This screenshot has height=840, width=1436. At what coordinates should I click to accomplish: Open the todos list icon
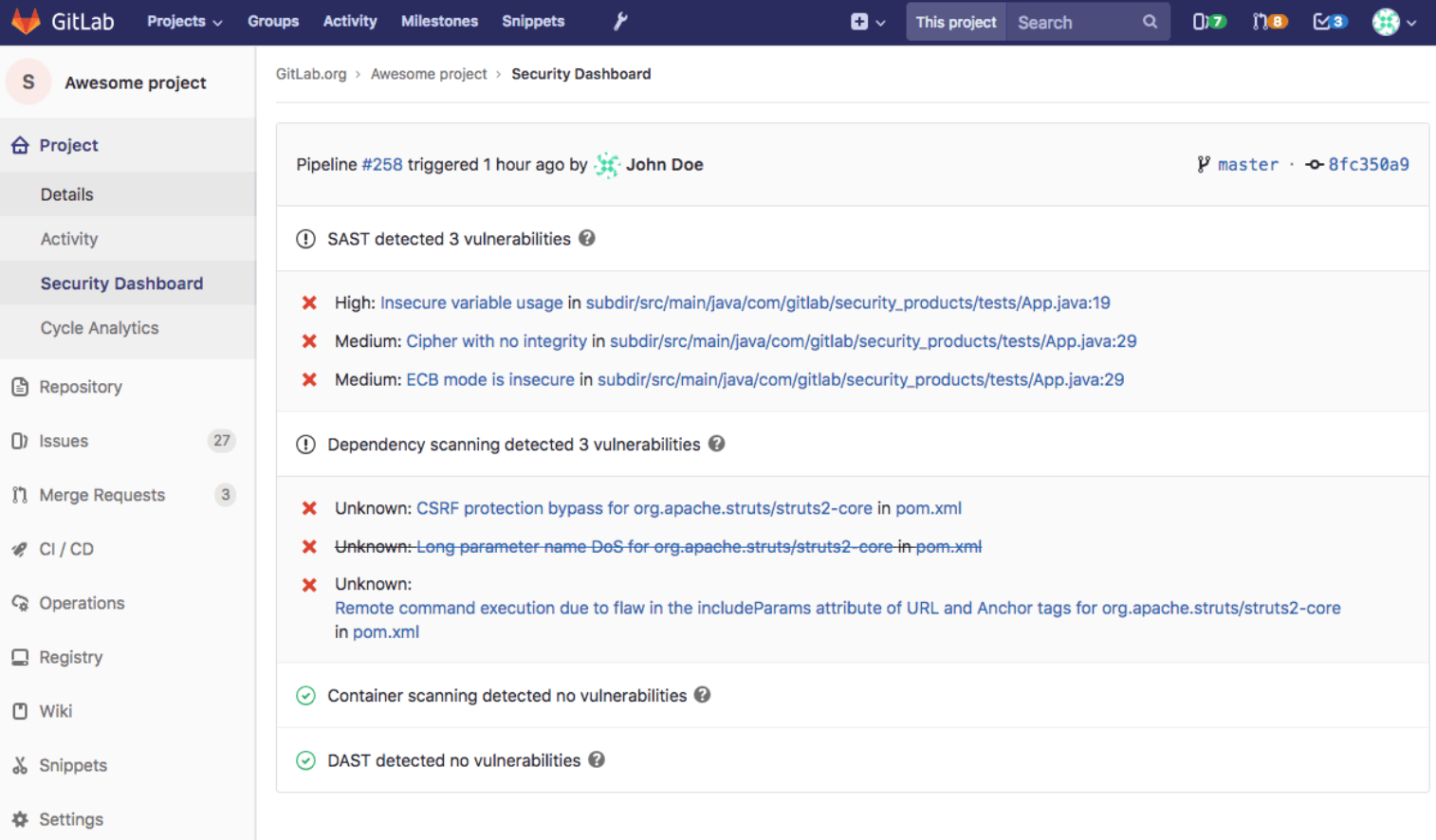[x=1328, y=21]
